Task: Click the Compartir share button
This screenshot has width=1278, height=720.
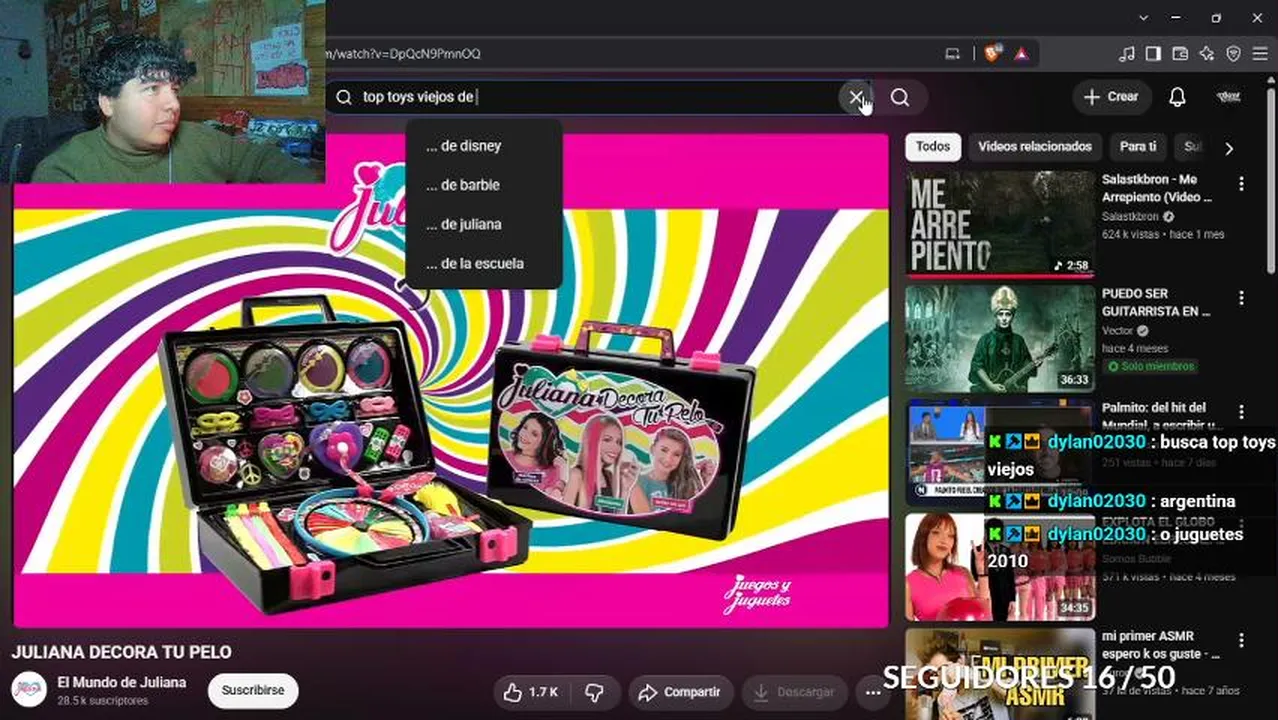Action: 680,692
